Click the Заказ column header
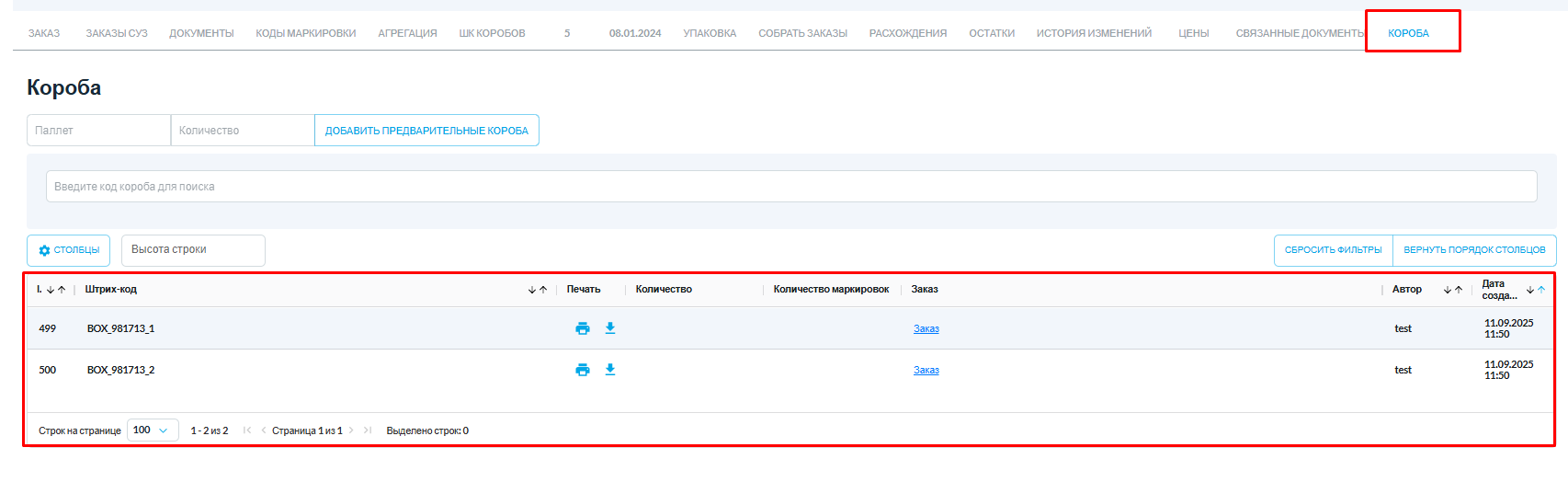This screenshot has width=1568, height=482. 925,290
